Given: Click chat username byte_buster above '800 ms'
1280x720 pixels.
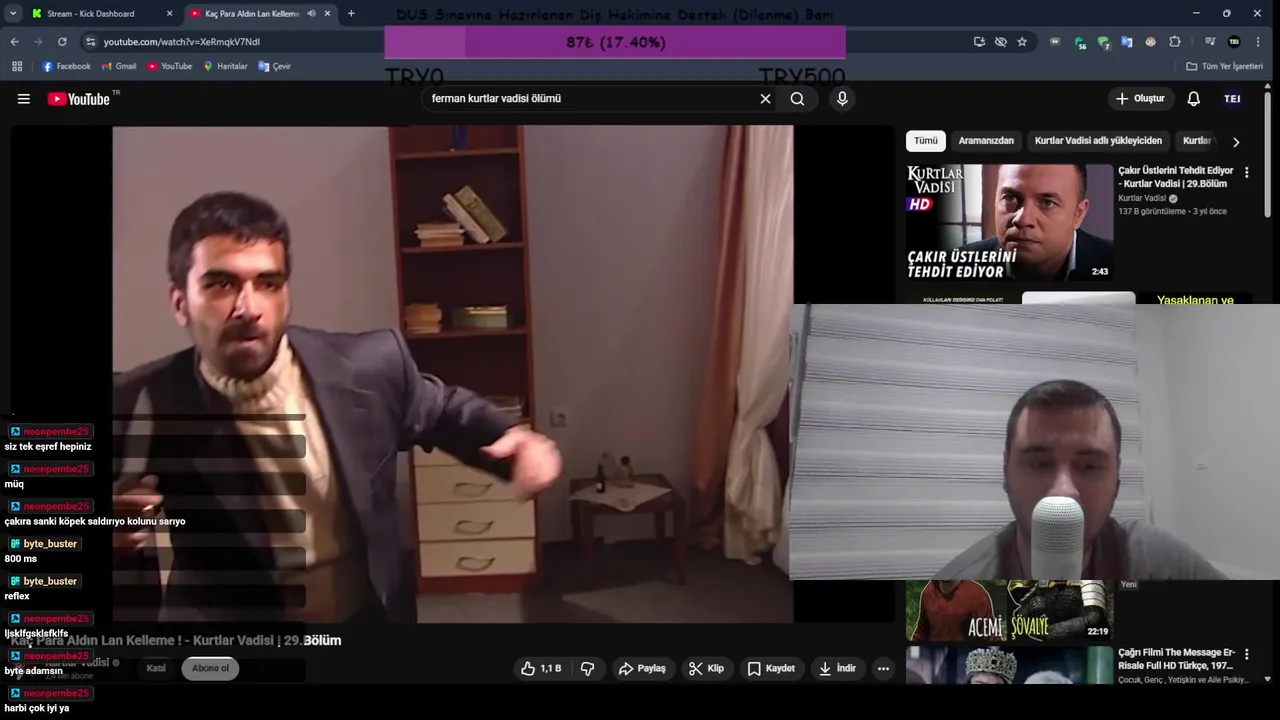Looking at the screenshot, I should pyautogui.click(x=50, y=544).
